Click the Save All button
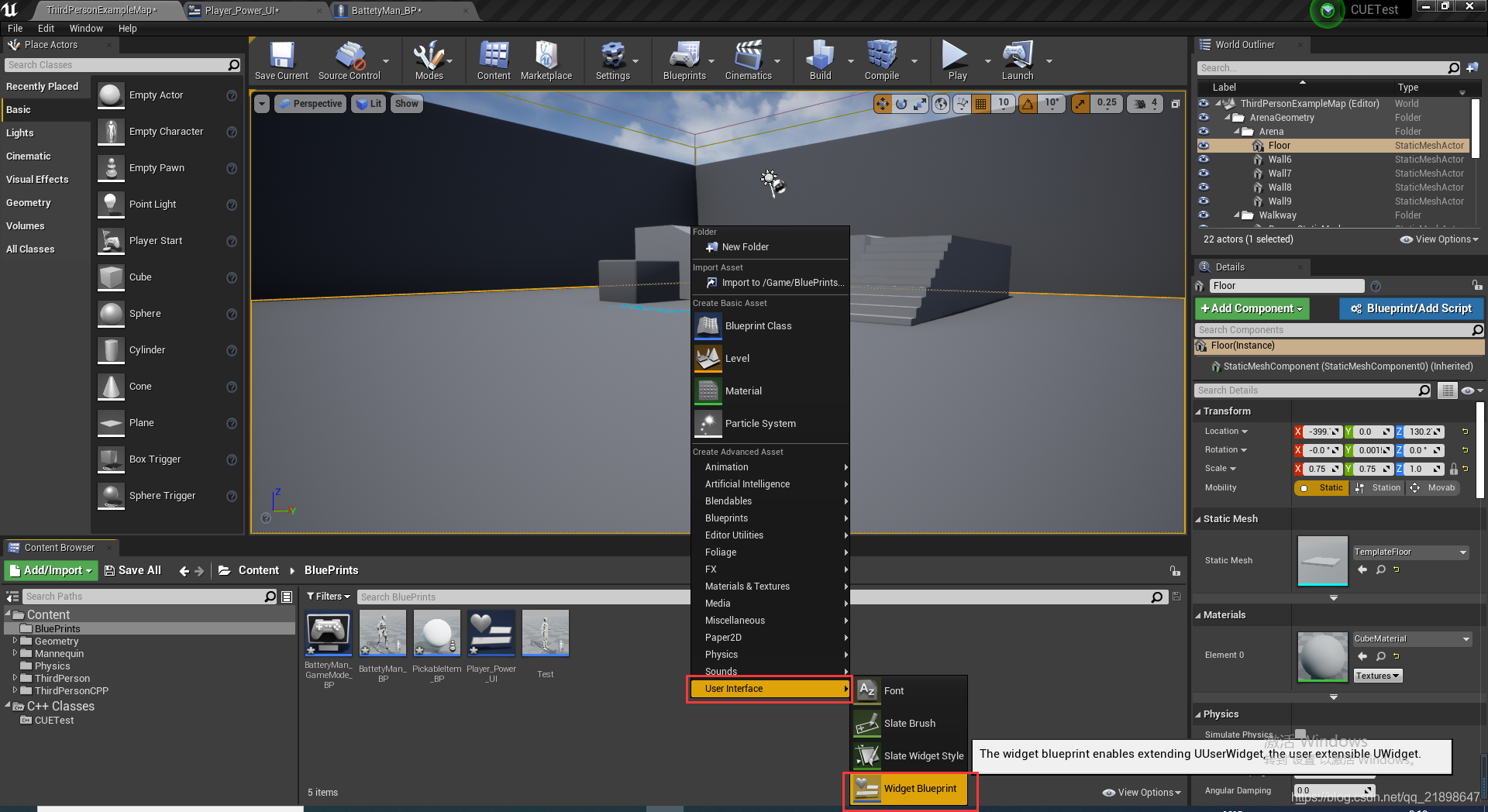The width and height of the screenshot is (1488, 812). tap(133, 570)
